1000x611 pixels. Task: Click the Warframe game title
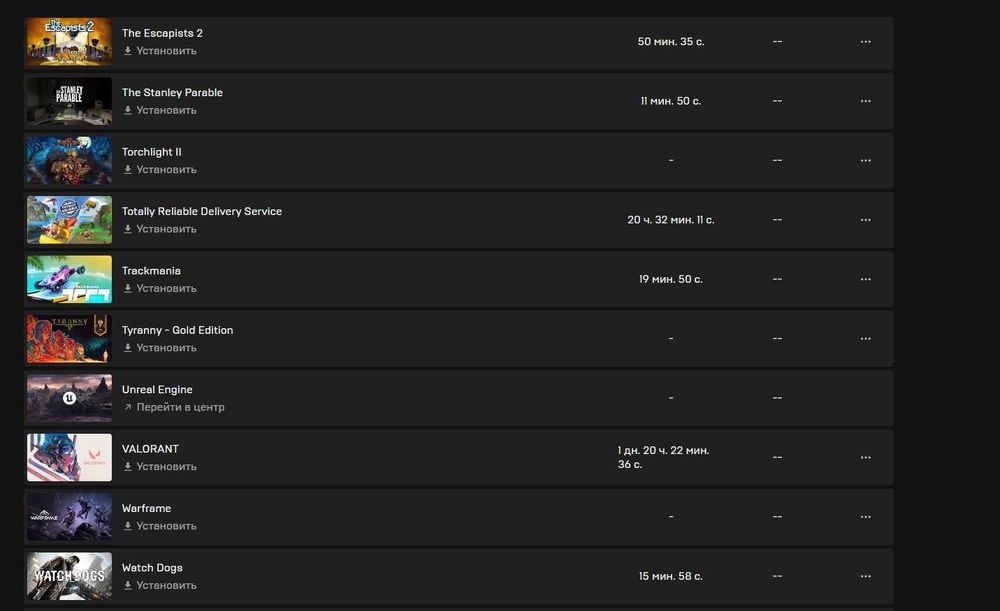pos(146,509)
